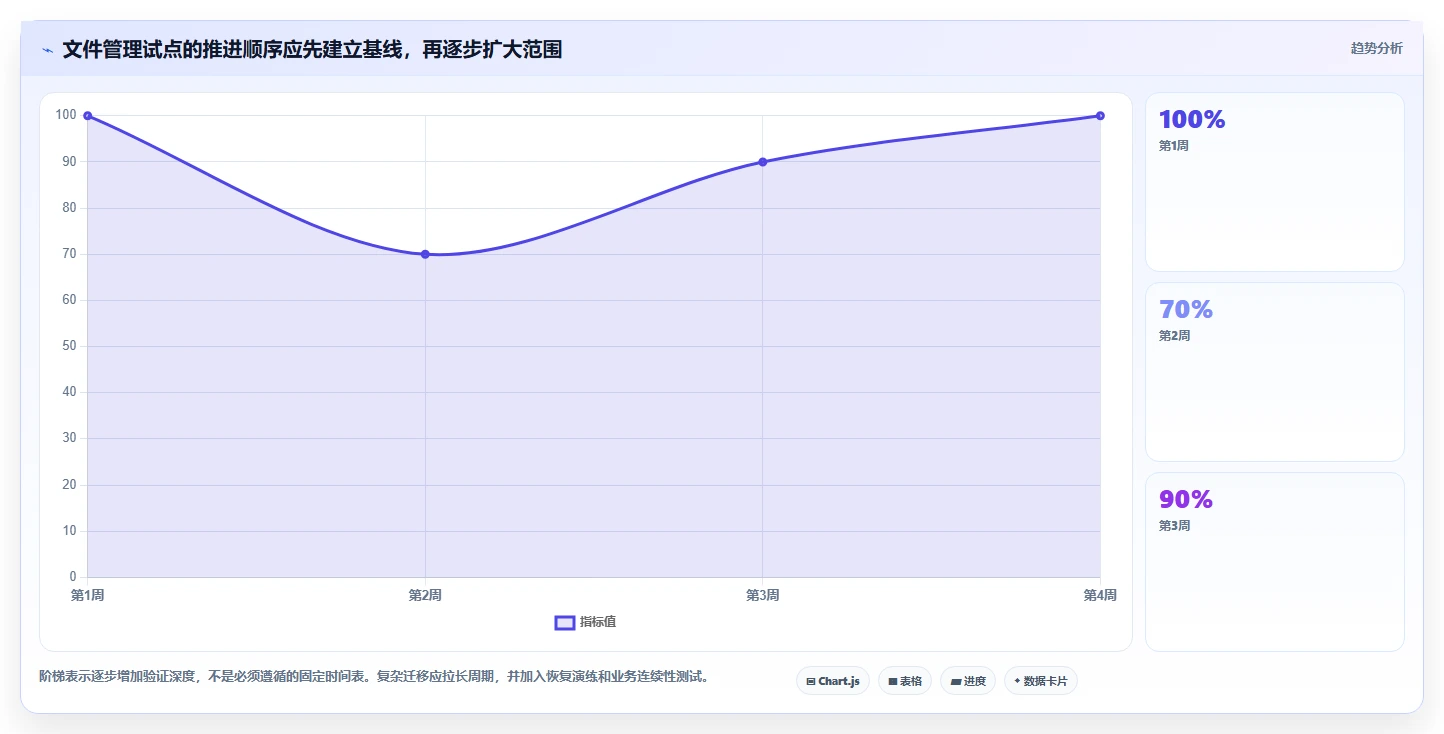Open the 100% 第1周 stat card
The height and width of the screenshot is (734, 1444).
1274,182
